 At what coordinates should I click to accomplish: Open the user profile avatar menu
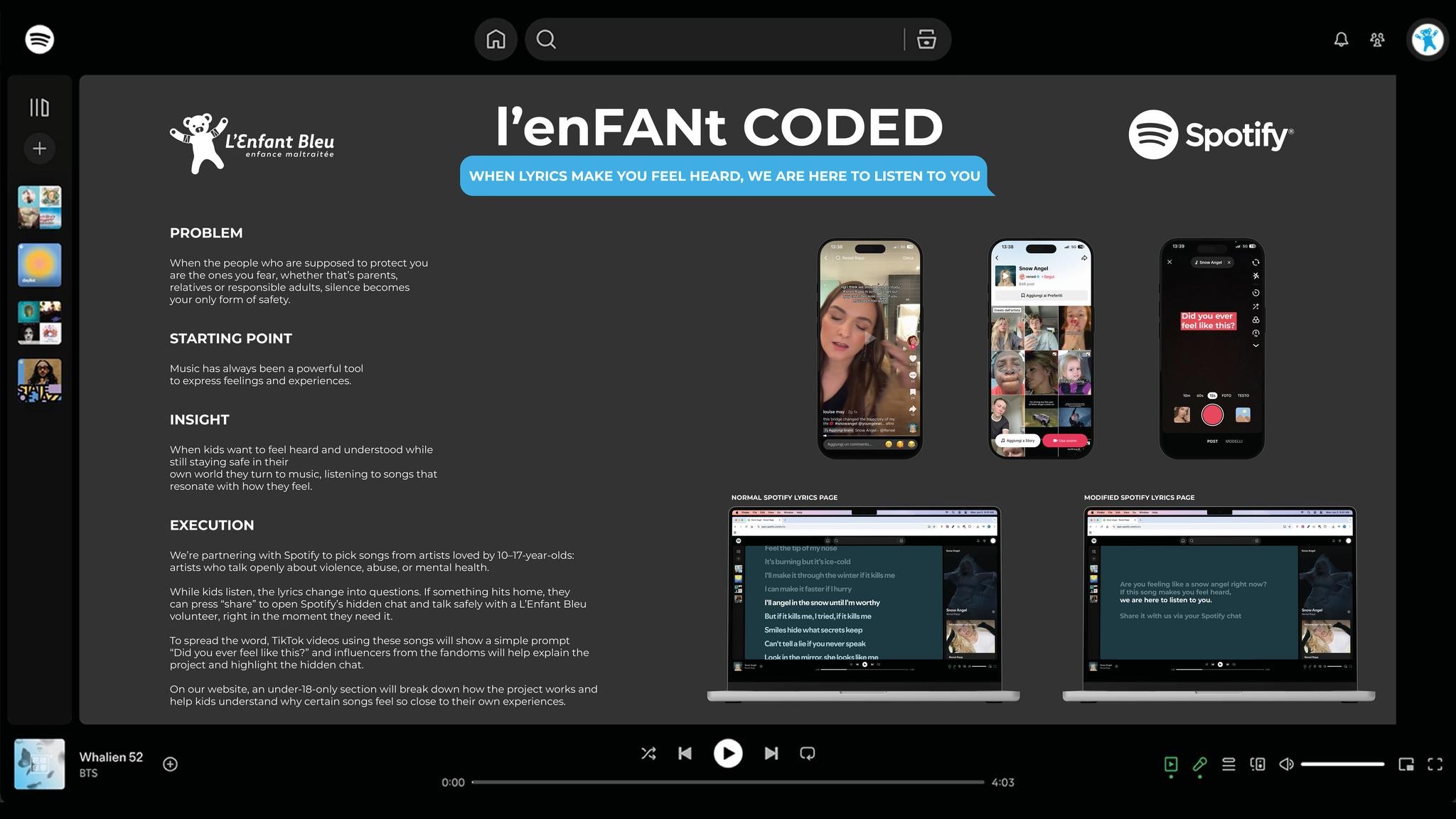pos(1427,40)
